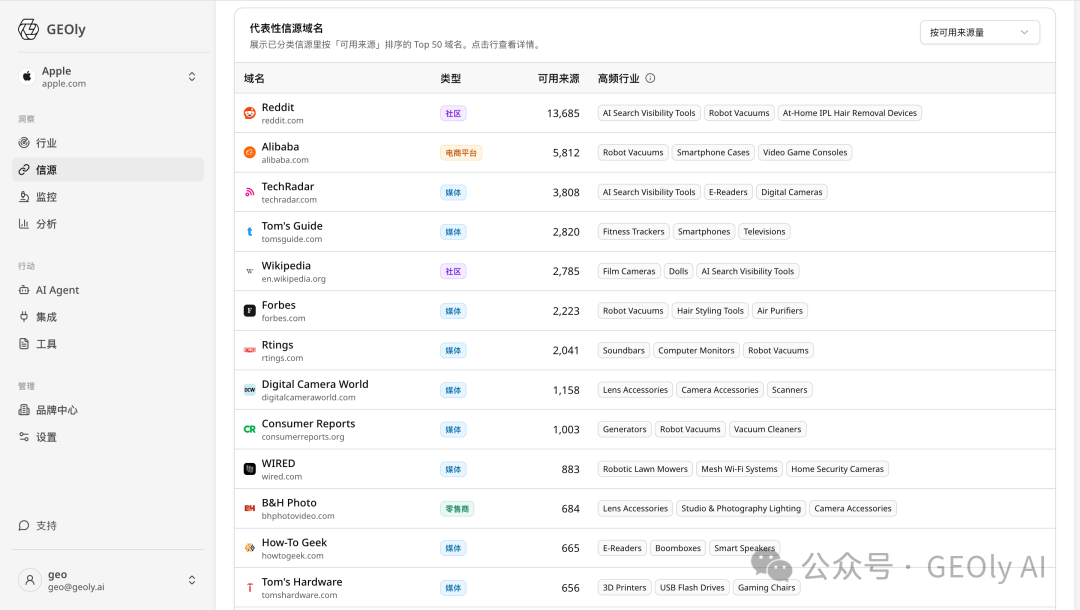Open the AI Agent robot icon

click(24, 290)
